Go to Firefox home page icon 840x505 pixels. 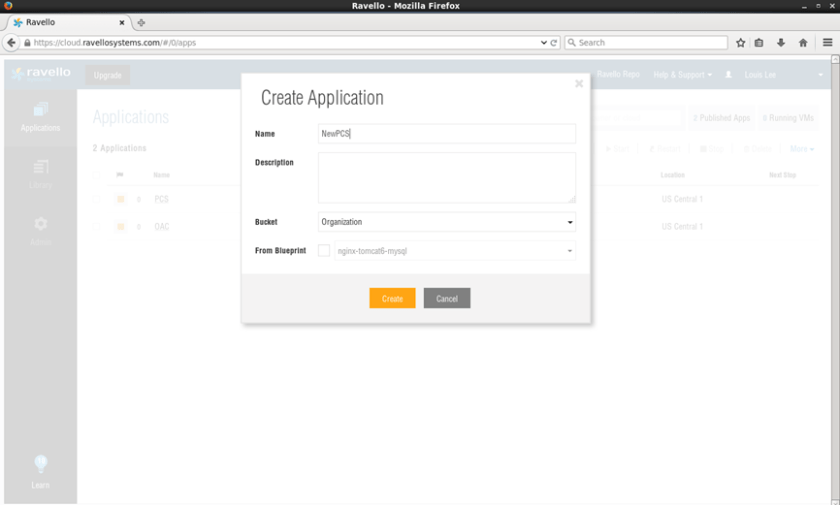point(802,43)
